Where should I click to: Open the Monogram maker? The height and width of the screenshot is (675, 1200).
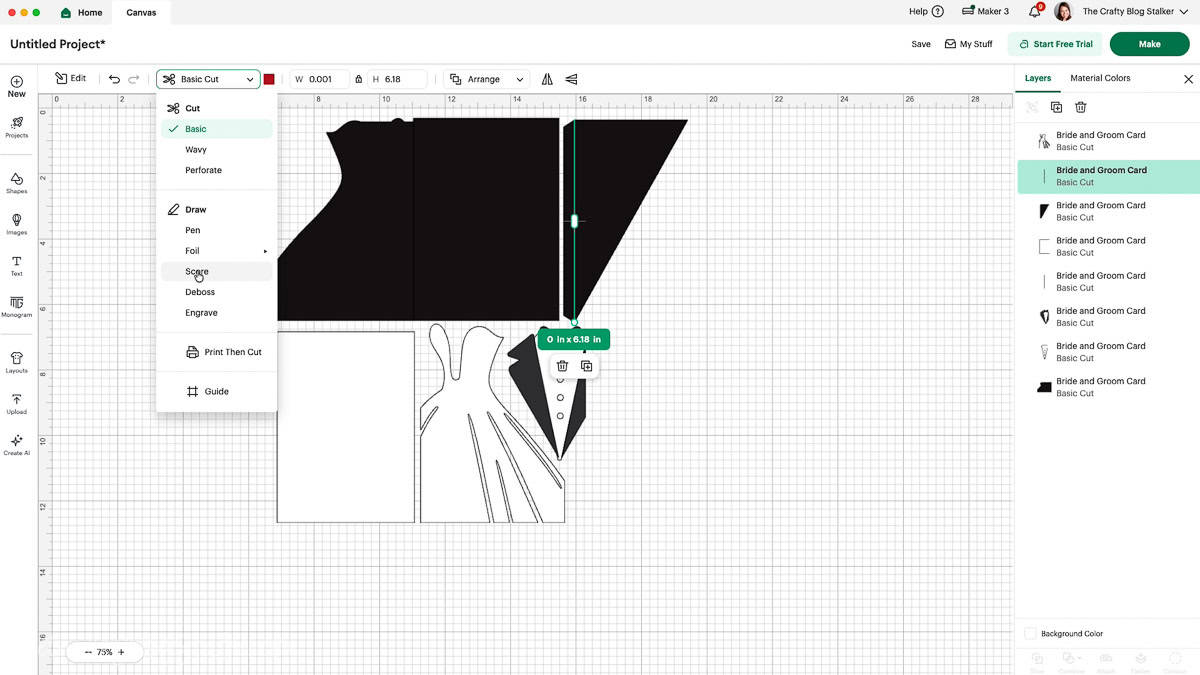click(16, 308)
